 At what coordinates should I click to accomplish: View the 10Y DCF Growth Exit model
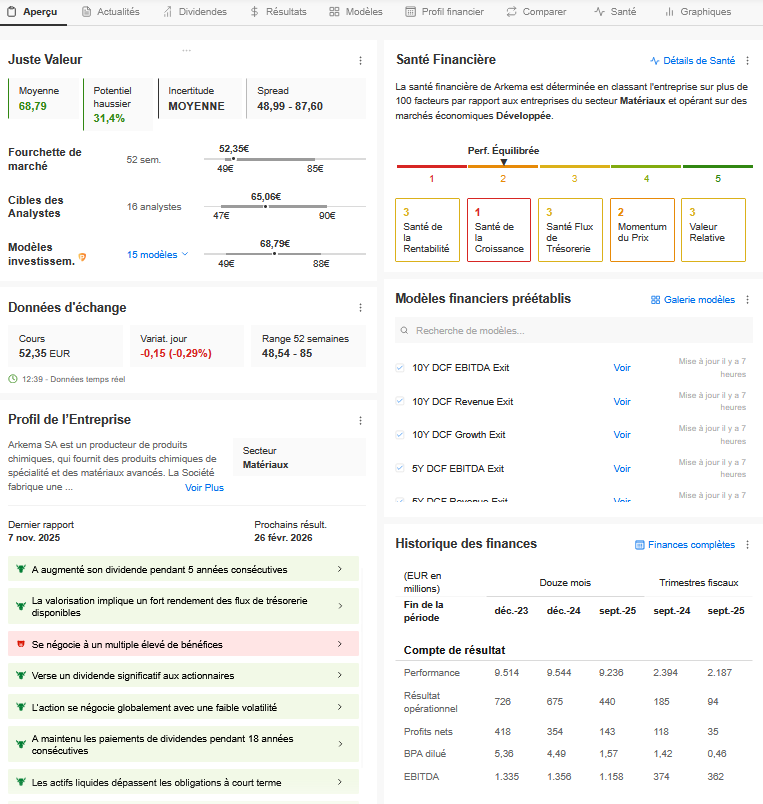(x=622, y=435)
